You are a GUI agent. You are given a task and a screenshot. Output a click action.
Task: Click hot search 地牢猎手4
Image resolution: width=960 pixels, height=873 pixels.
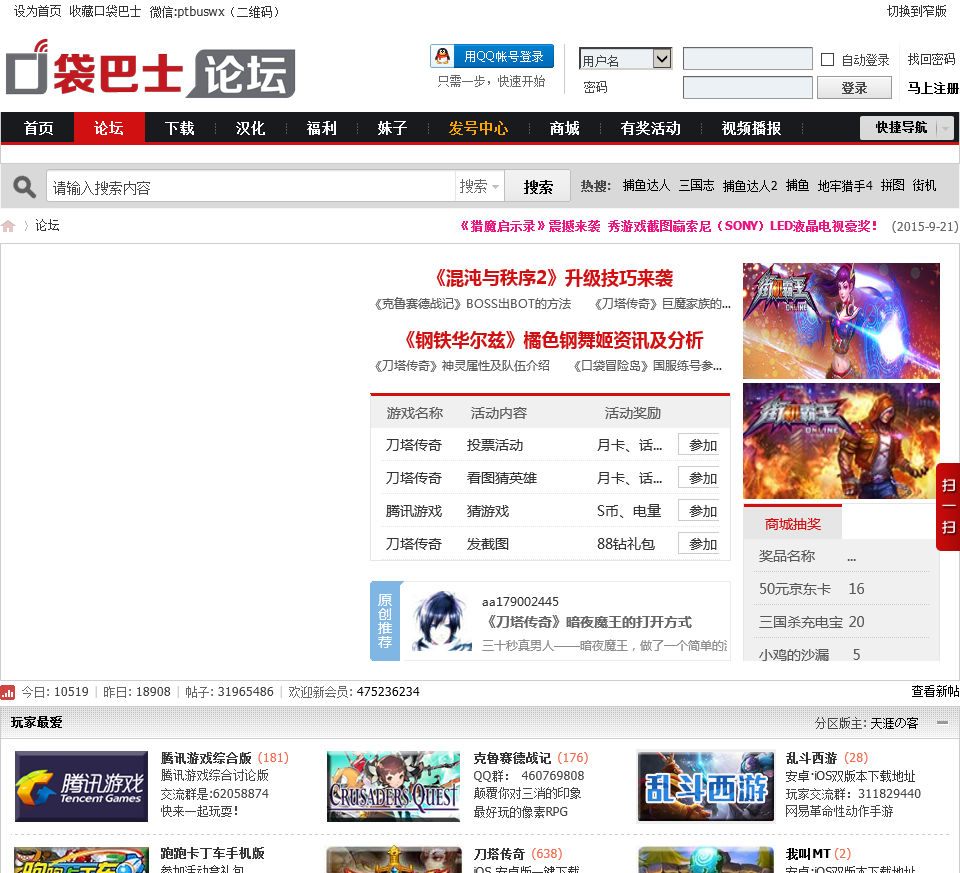point(845,185)
